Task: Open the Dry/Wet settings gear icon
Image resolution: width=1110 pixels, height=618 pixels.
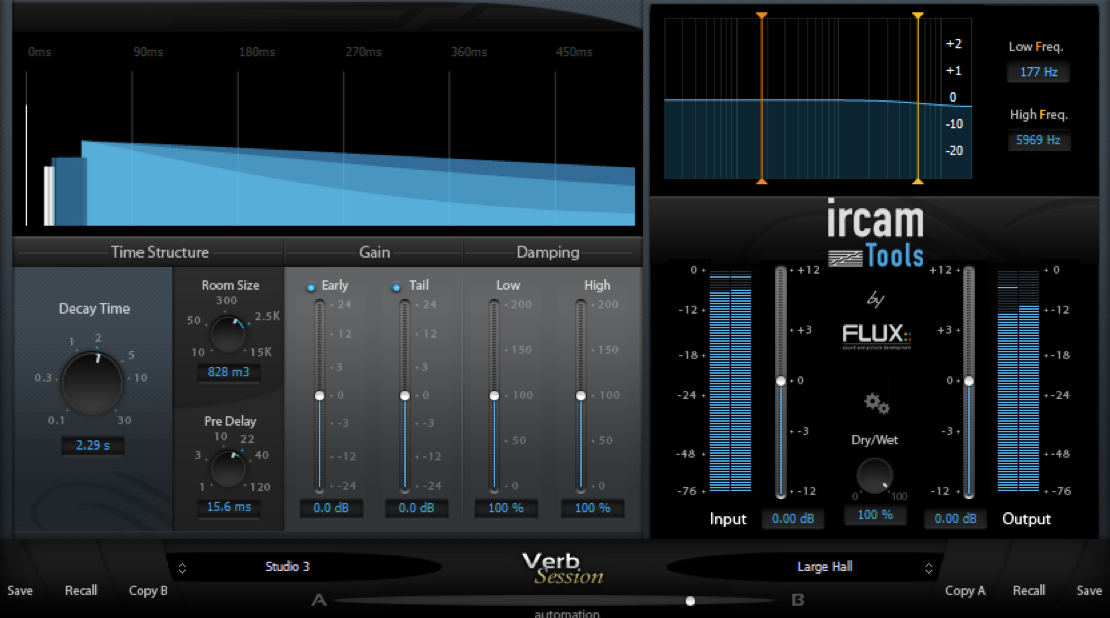Action: 876,404
